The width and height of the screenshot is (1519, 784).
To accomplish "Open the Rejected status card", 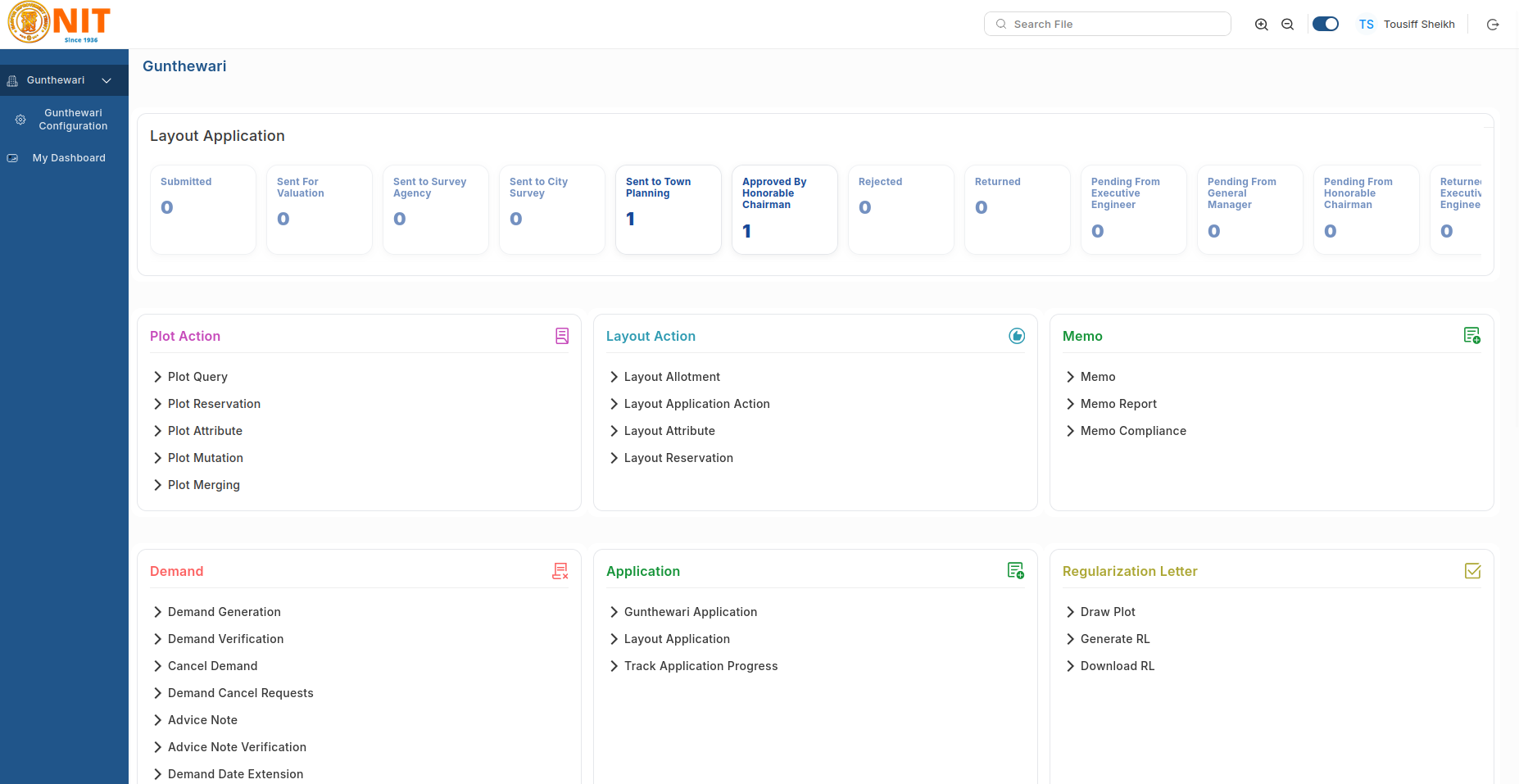I will pyautogui.click(x=901, y=210).
